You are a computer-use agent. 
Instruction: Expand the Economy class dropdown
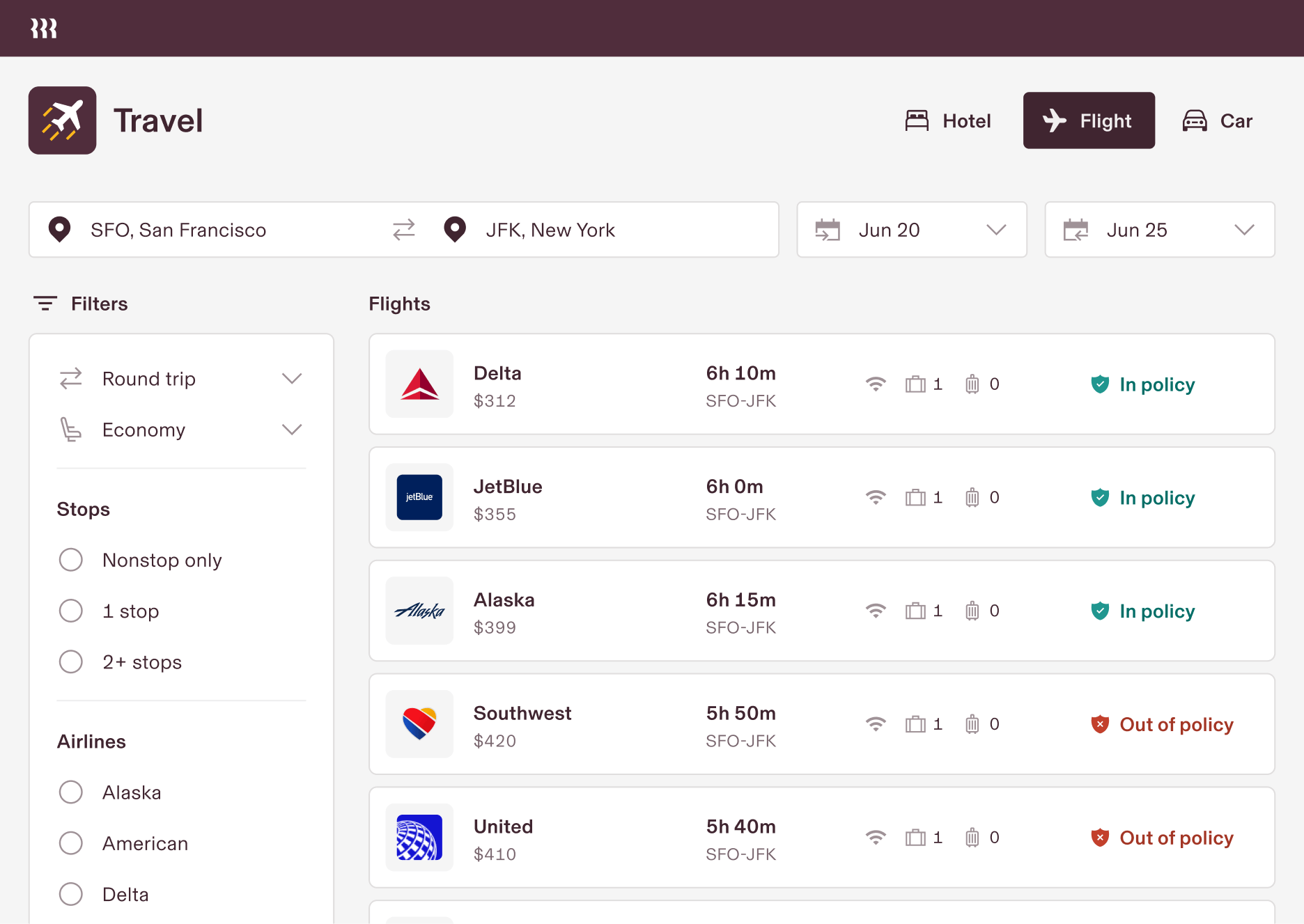coord(292,430)
